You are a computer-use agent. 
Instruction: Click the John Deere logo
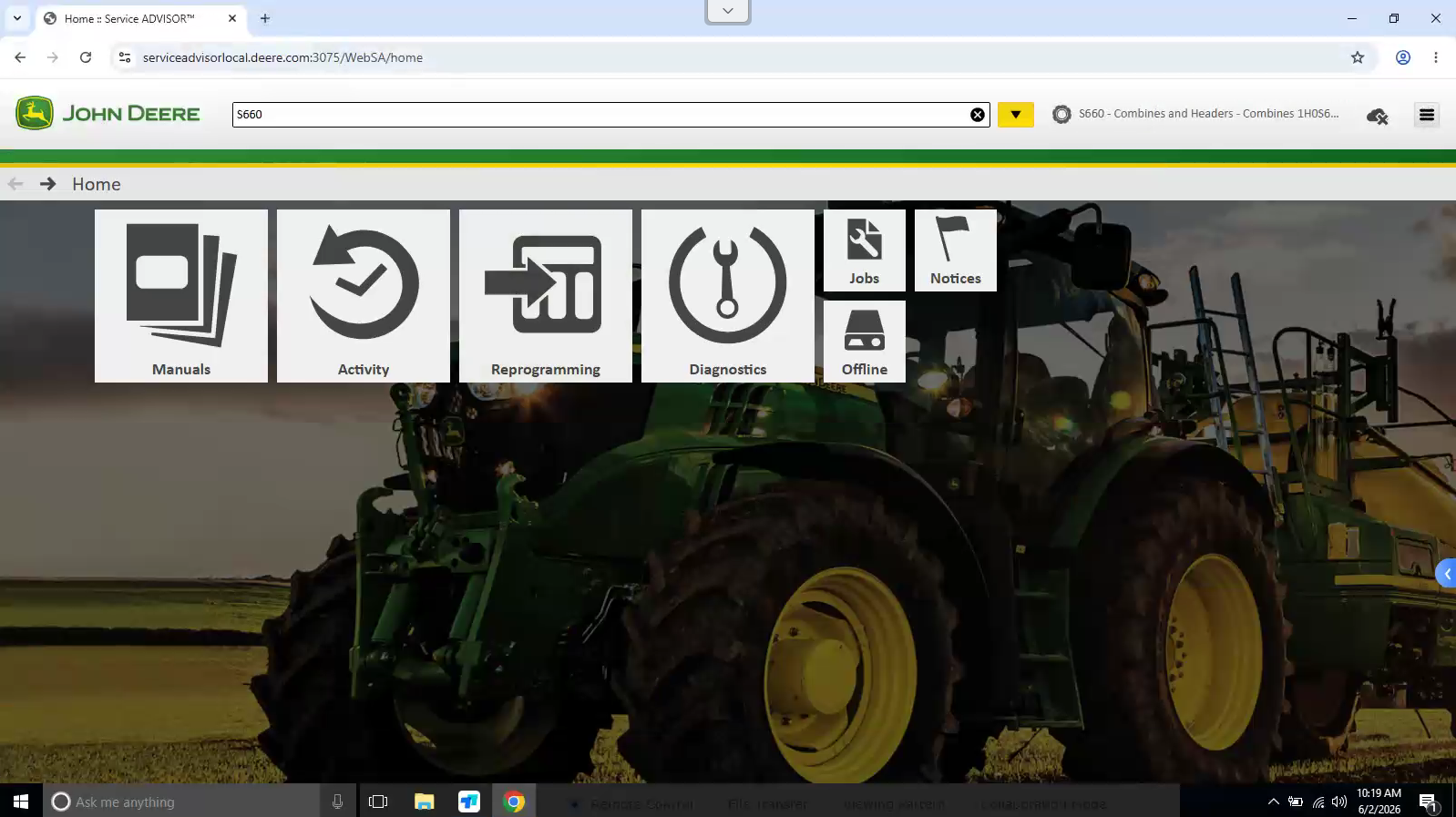(108, 114)
